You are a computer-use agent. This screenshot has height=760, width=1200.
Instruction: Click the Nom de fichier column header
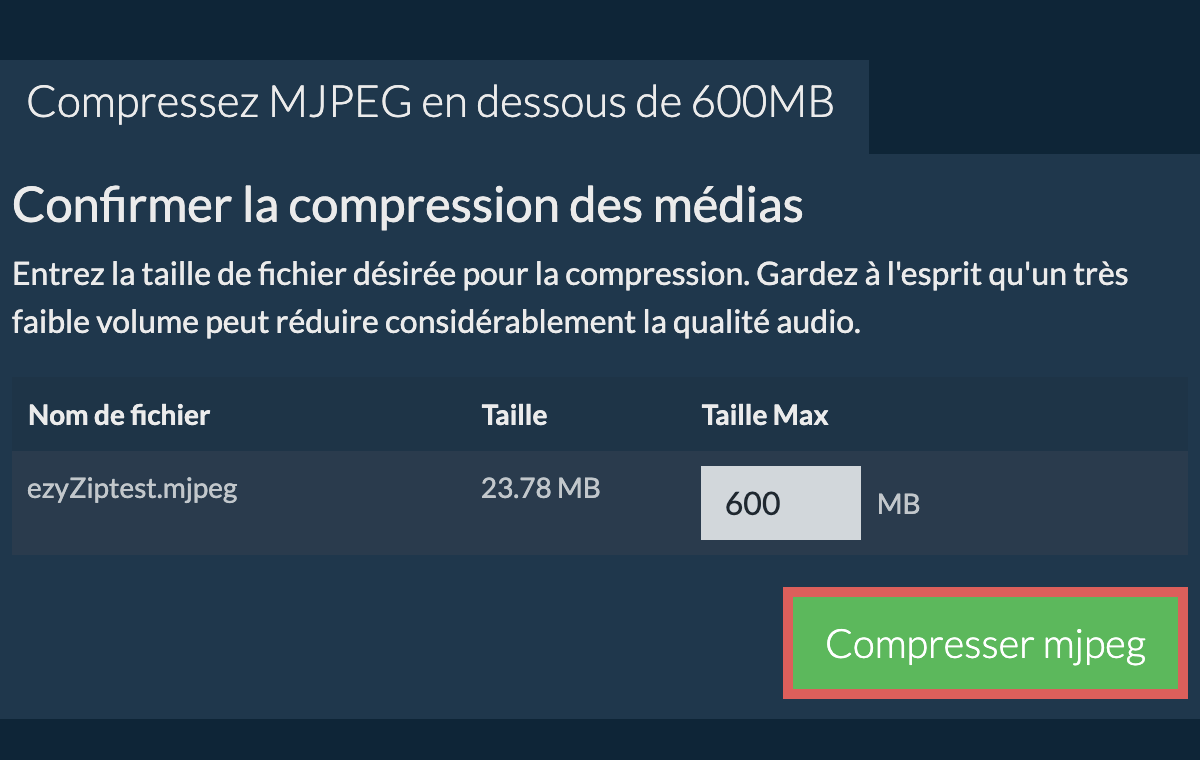point(119,414)
